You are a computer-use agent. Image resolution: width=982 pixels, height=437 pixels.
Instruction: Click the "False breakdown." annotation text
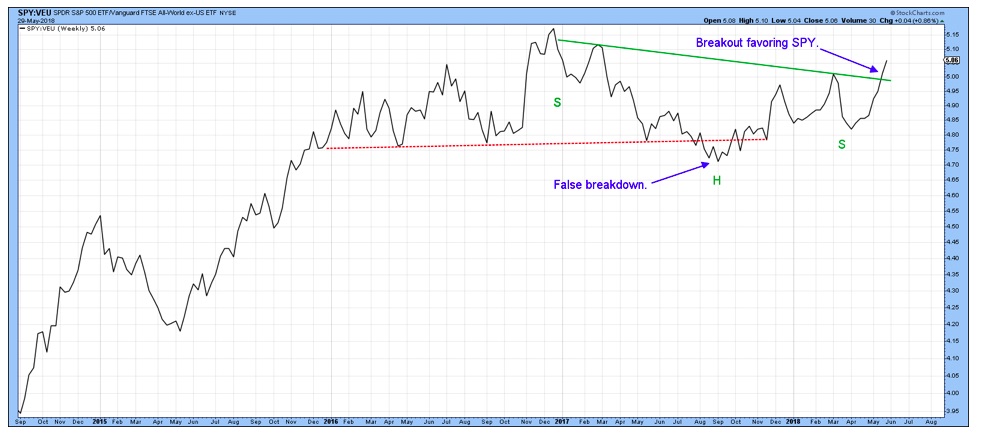pyautogui.click(x=602, y=185)
